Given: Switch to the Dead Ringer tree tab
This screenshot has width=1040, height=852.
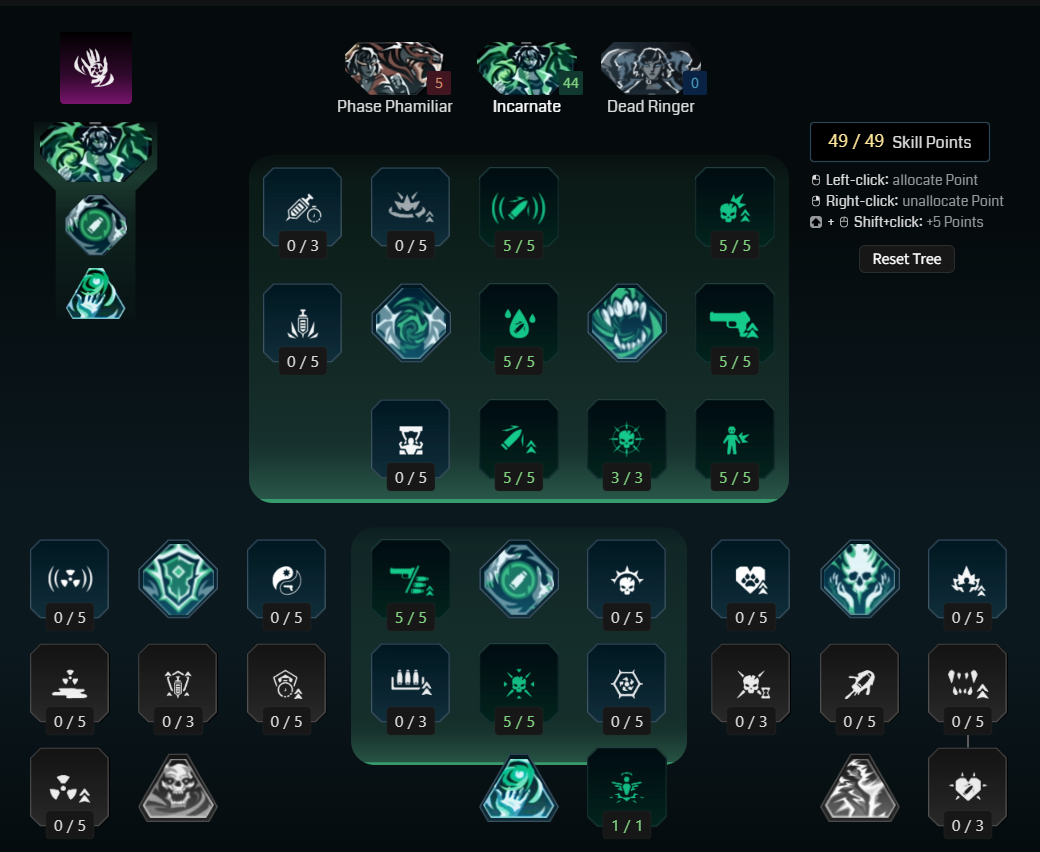Looking at the screenshot, I should (x=651, y=78).
